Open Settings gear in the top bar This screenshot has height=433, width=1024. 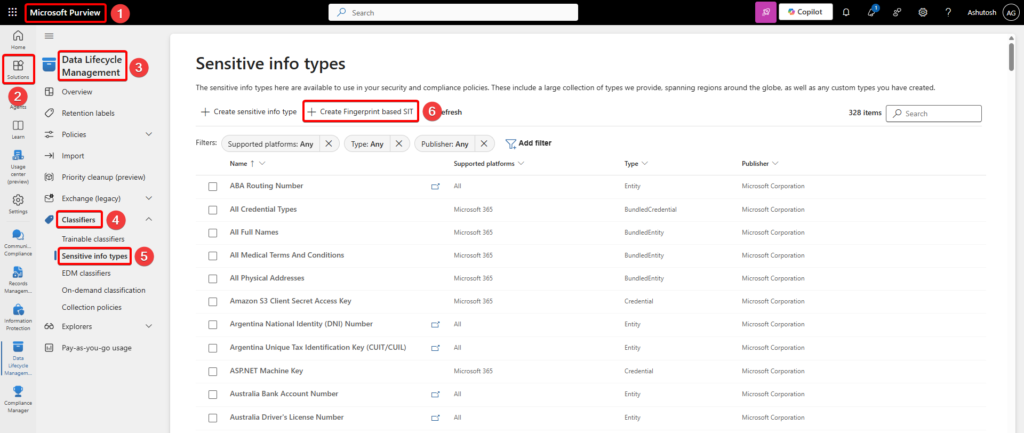click(922, 13)
